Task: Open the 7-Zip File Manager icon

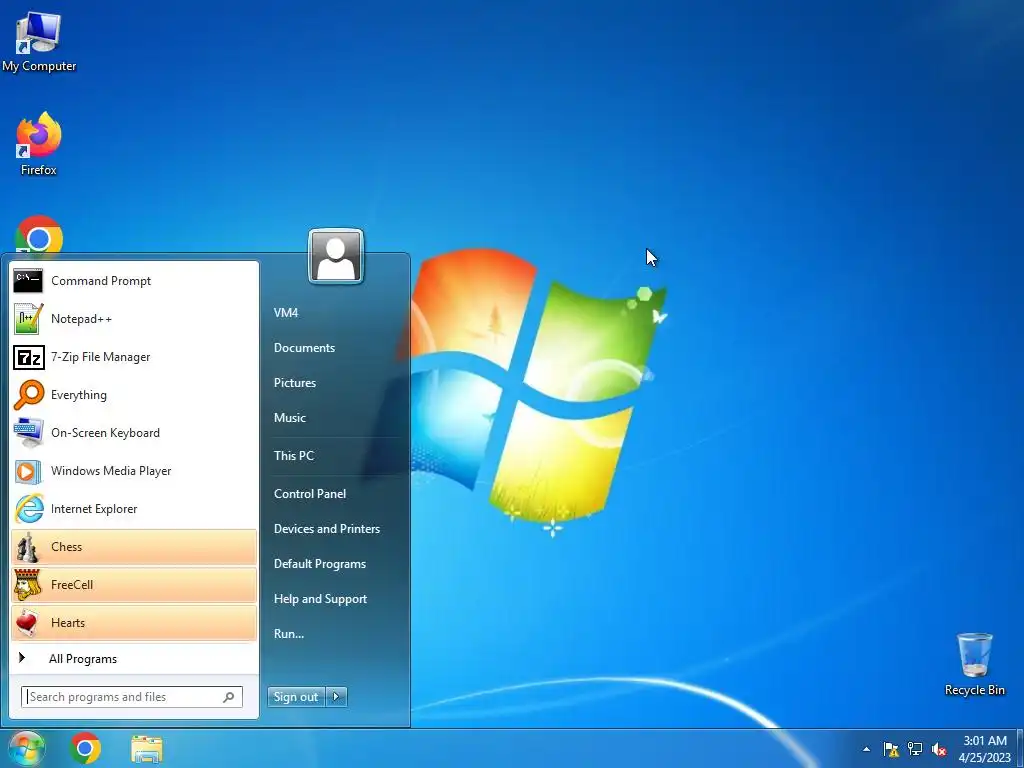Action: (x=28, y=357)
